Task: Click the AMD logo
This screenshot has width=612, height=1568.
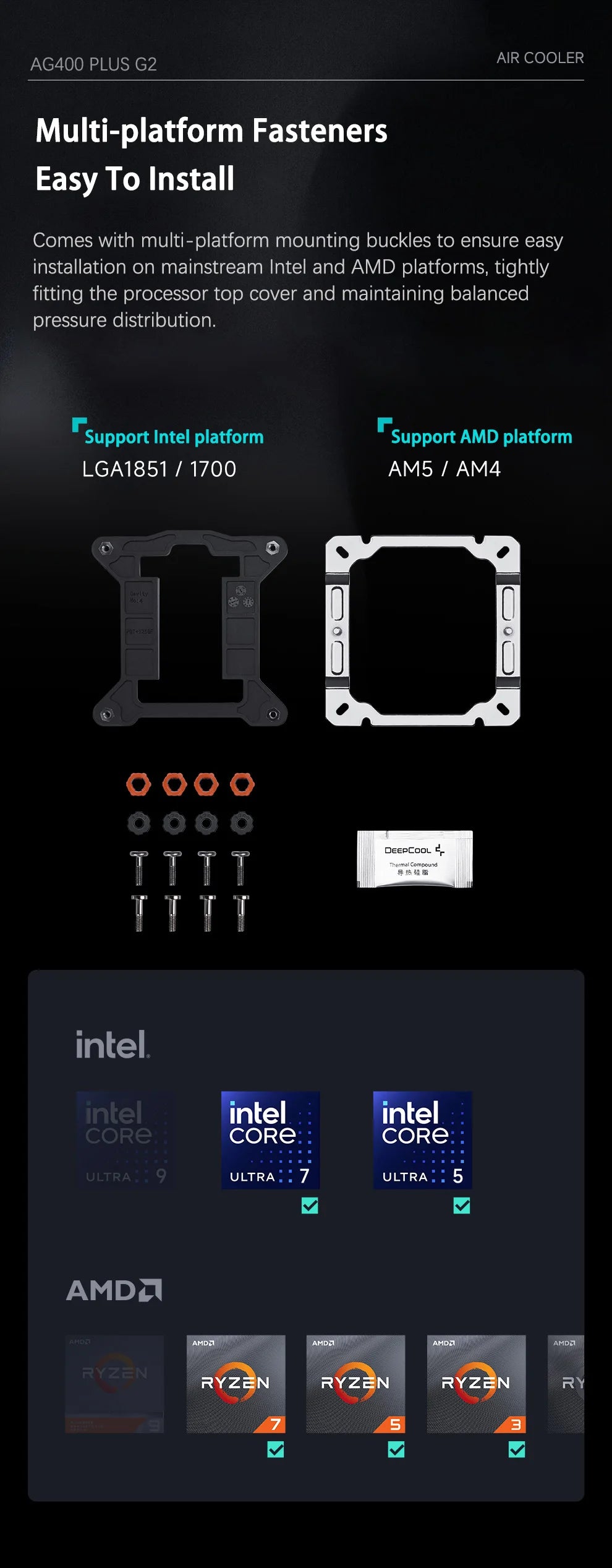Action: coord(114,1290)
